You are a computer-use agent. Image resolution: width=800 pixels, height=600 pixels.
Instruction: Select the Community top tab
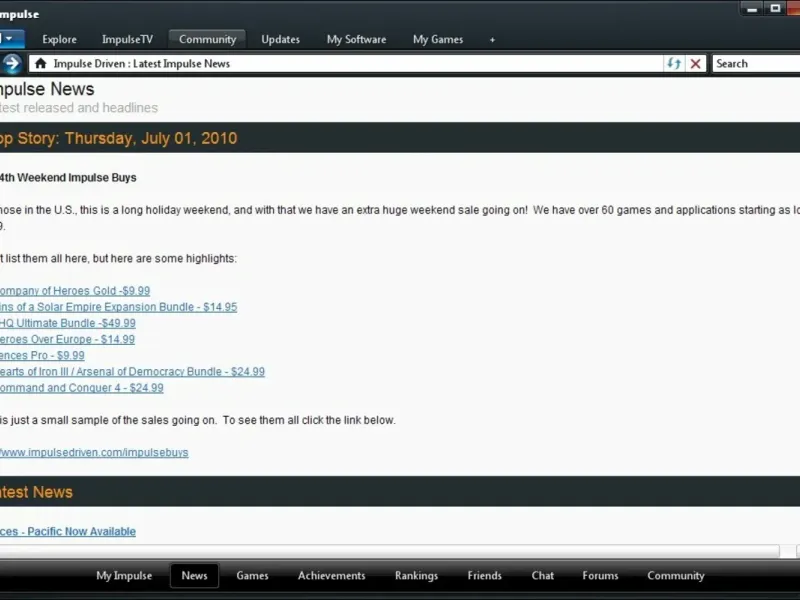[x=207, y=39]
